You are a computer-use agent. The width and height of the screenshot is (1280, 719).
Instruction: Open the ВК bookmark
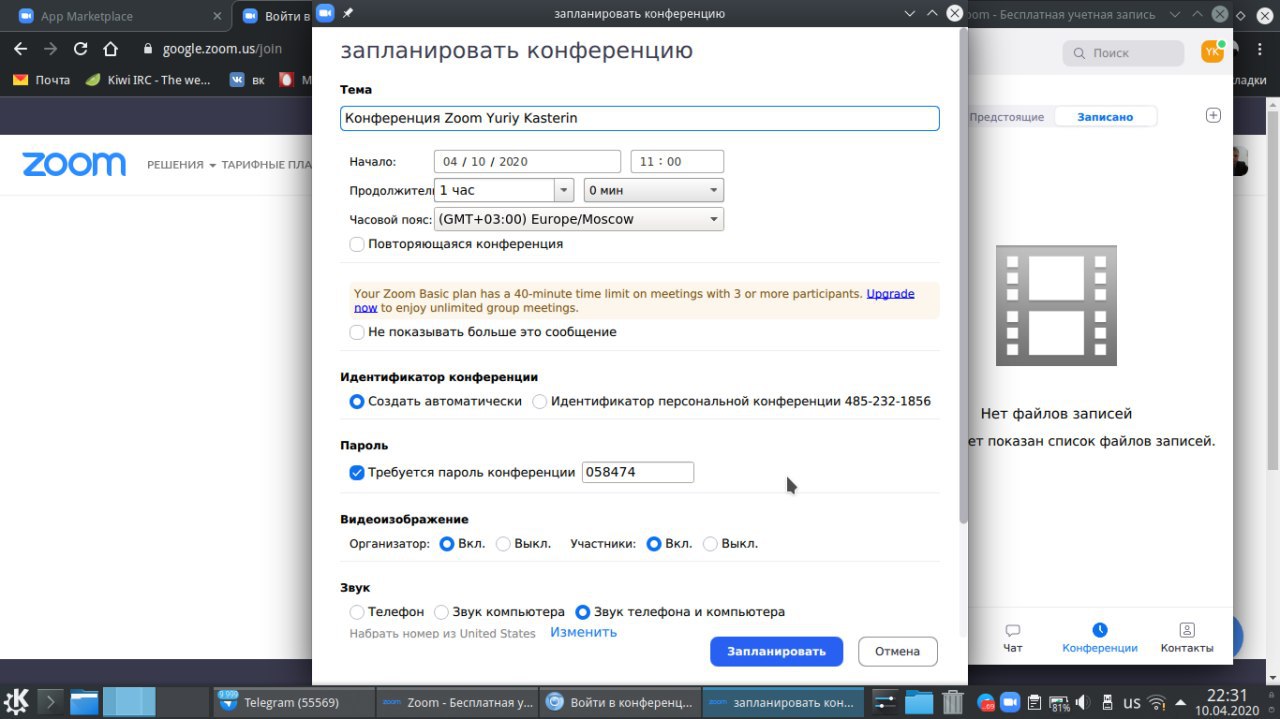tap(247, 80)
